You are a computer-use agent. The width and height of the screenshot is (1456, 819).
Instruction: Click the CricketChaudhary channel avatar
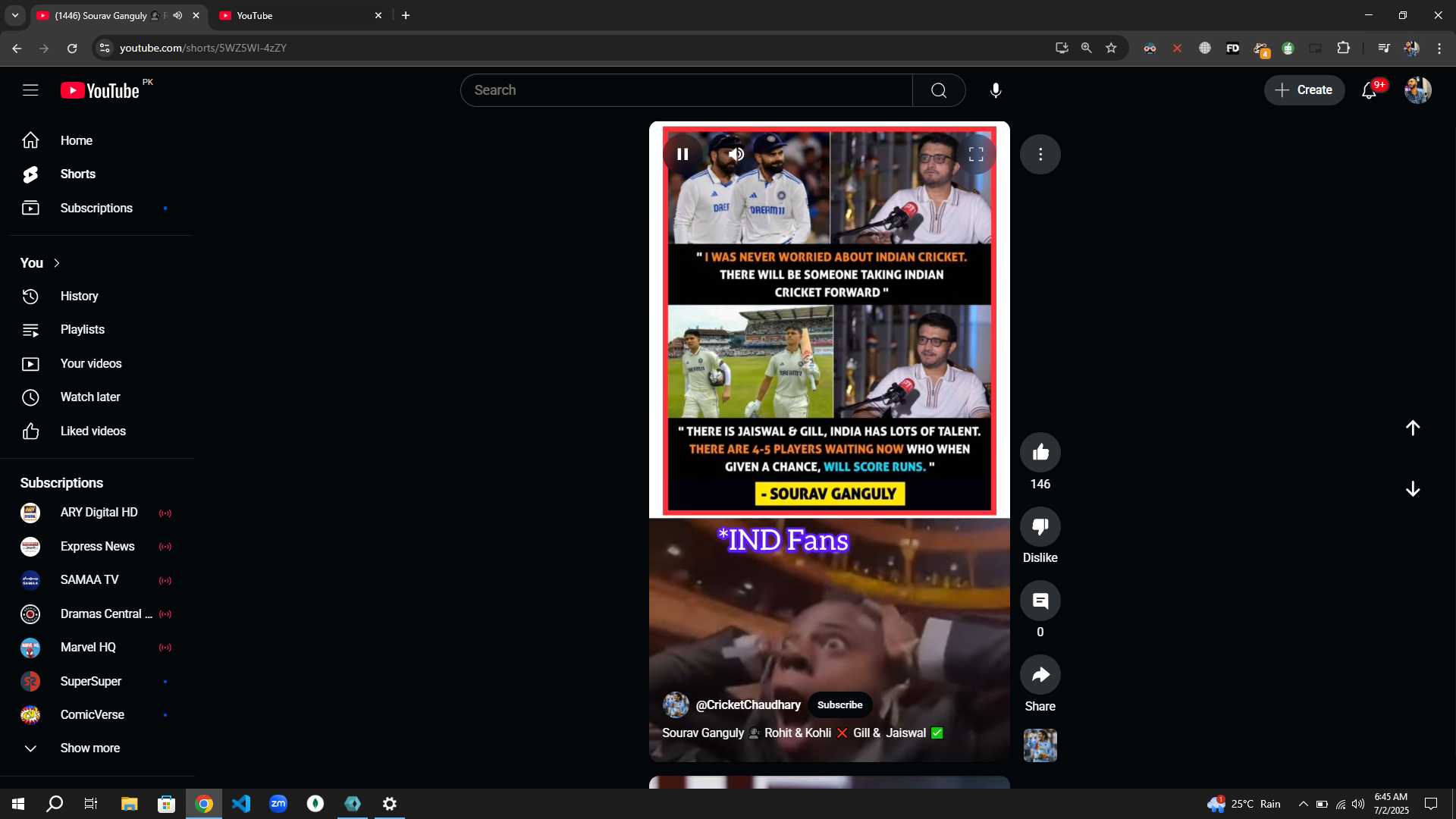tap(676, 704)
